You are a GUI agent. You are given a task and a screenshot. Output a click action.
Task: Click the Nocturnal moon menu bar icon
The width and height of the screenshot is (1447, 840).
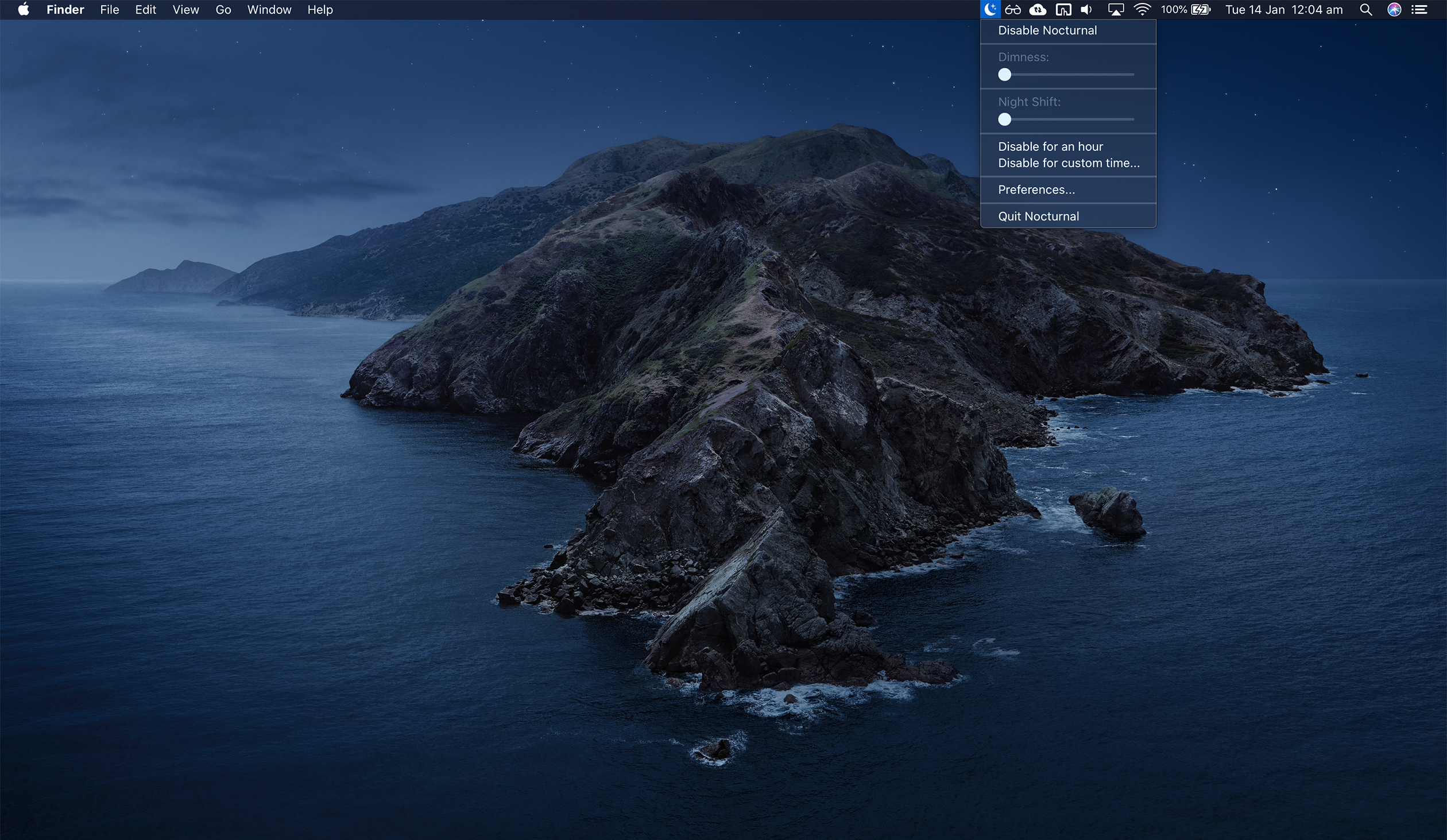tap(990, 10)
